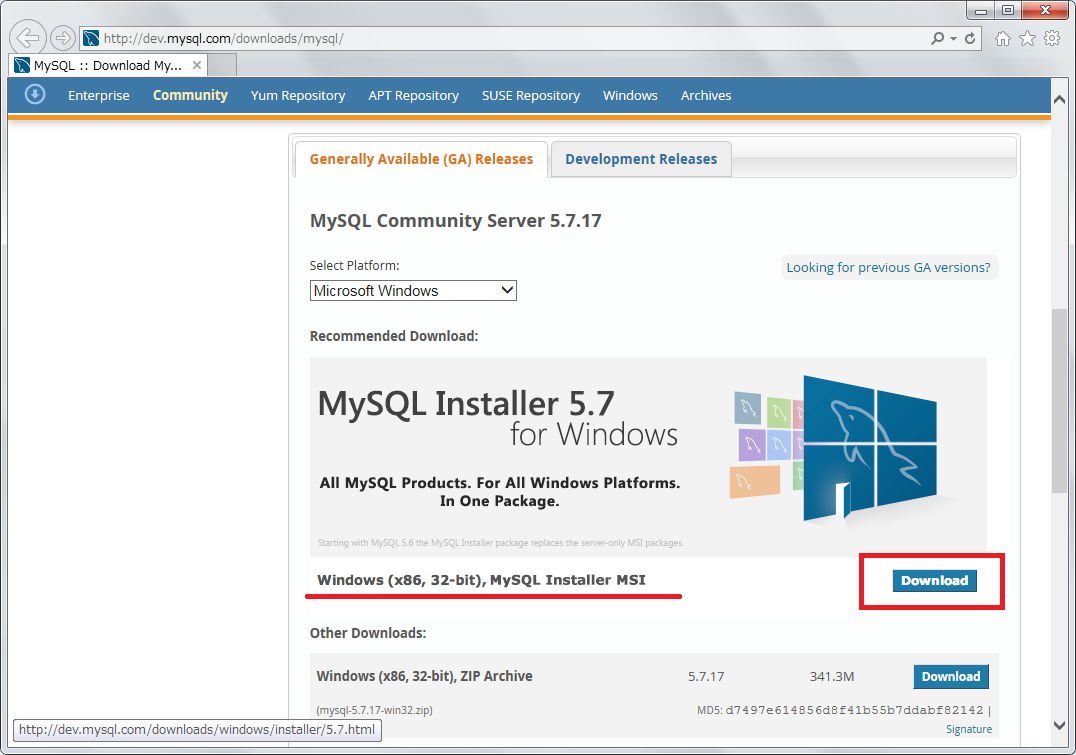1076x755 pixels.
Task: Open the 'Looking for previous GA versions?' link
Action: [x=888, y=267]
